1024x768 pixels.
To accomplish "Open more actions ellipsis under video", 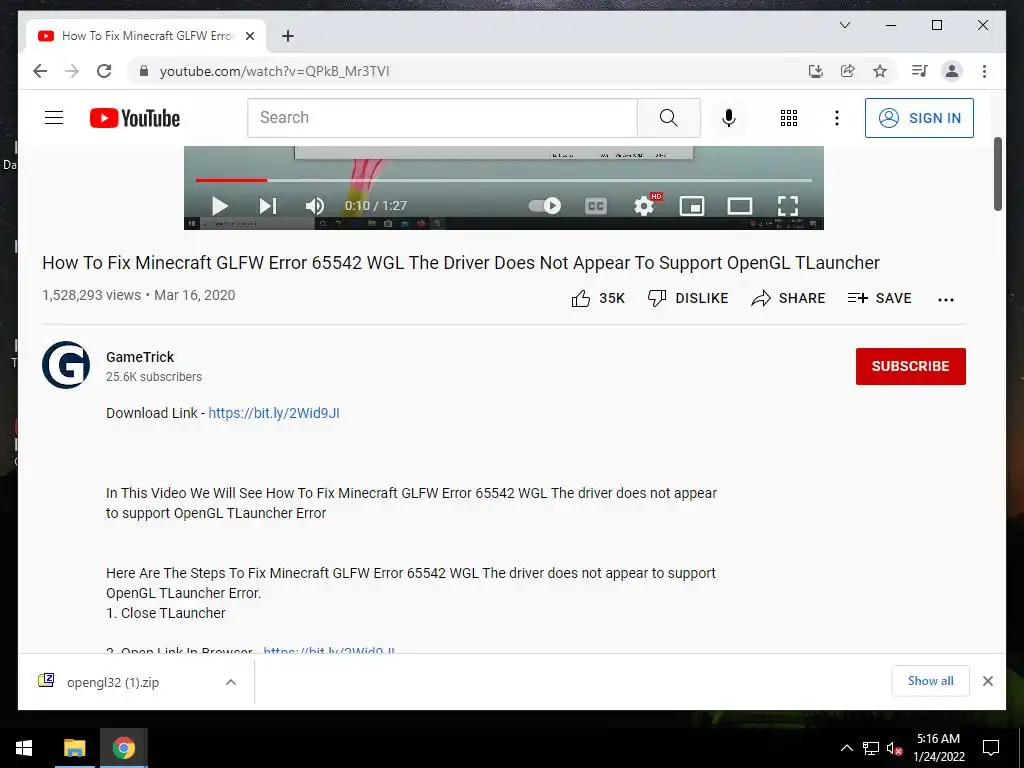I will pos(946,299).
